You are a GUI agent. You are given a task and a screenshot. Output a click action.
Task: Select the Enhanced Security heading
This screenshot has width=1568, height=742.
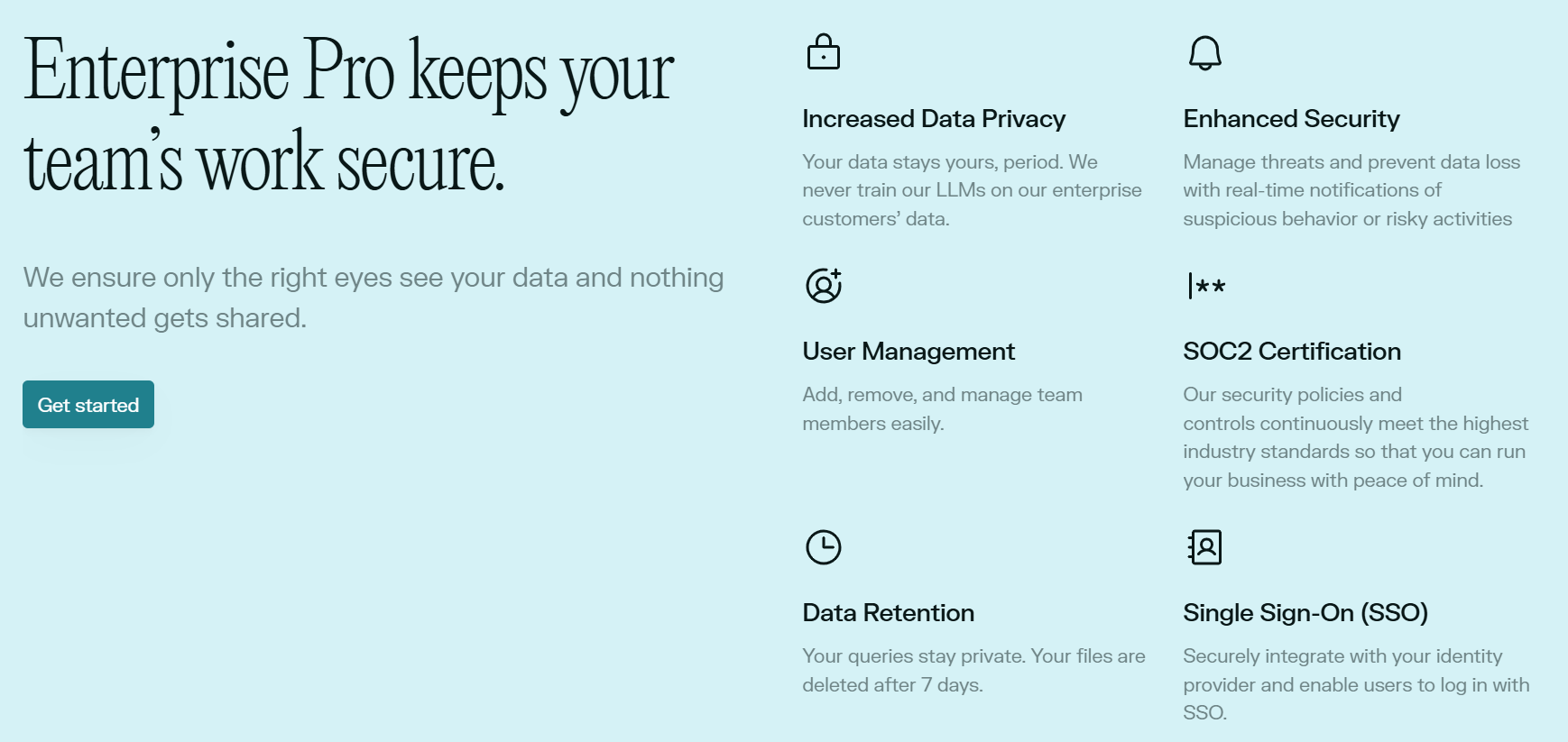tap(1291, 118)
